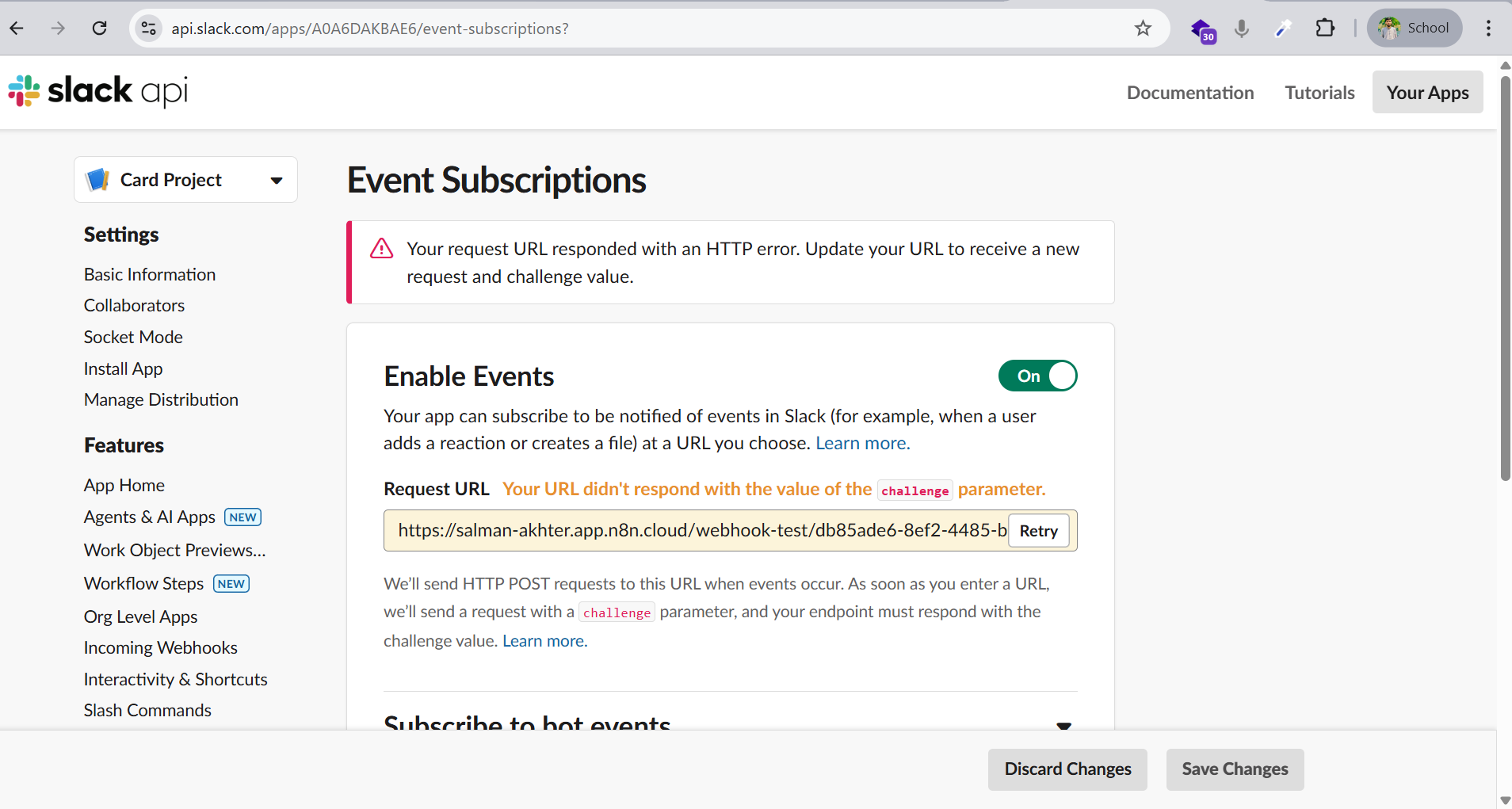Click into the Request URL field
This screenshot has width=1512, height=809.
point(697,530)
